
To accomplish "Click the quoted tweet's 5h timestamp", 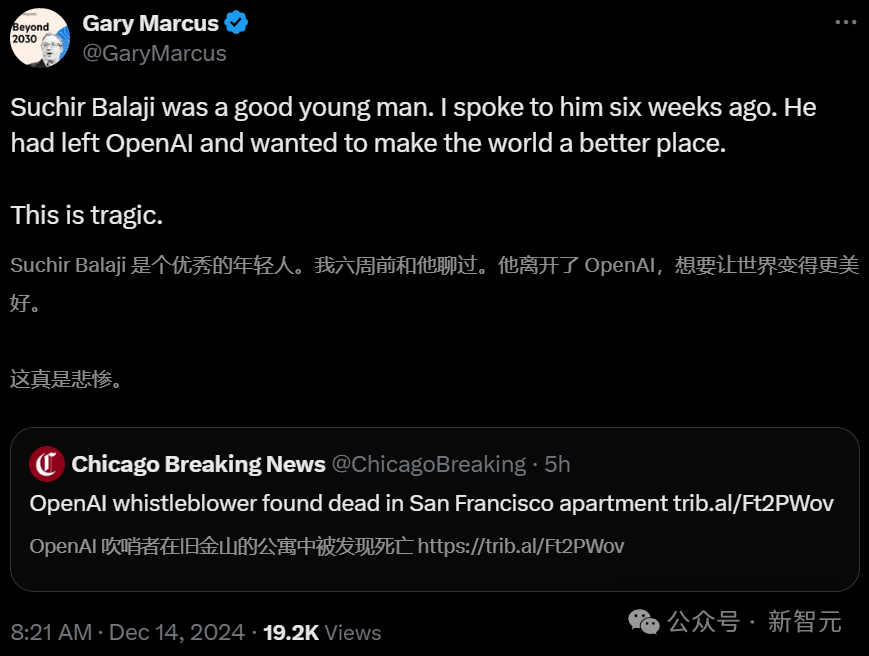I will [557, 464].
